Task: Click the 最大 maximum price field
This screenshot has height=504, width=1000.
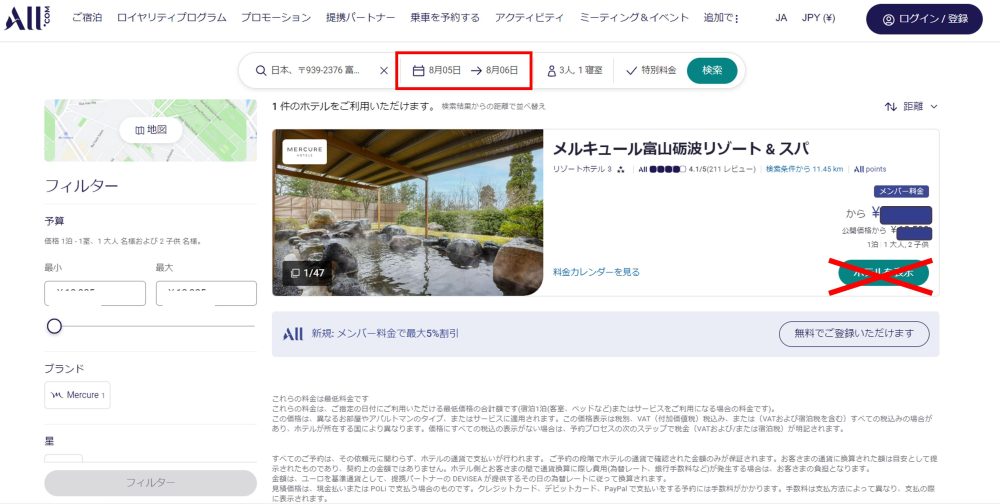Action: (207, 293)
